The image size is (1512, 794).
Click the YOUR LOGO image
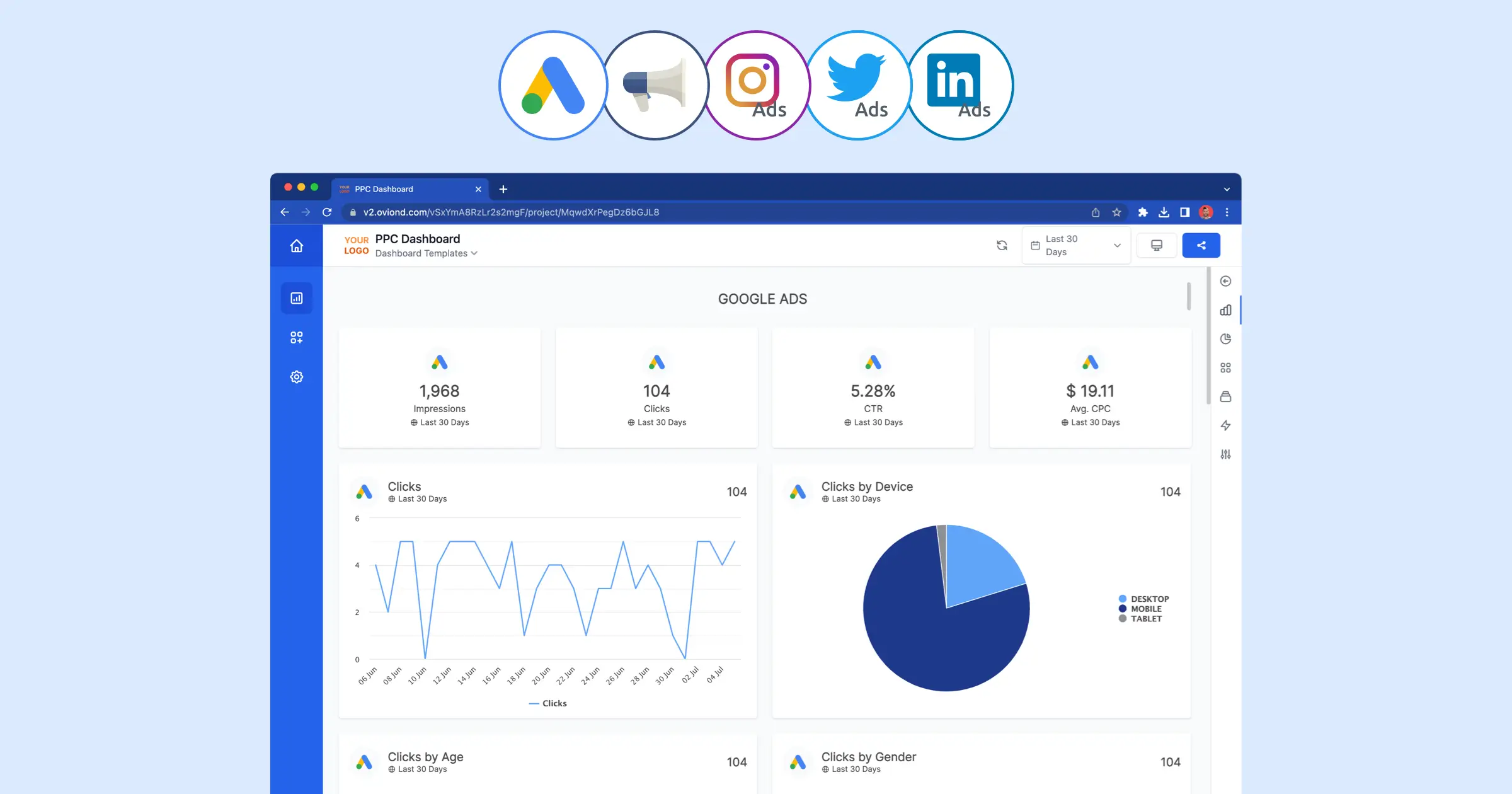pyautogui.click(x=356, y=245)
